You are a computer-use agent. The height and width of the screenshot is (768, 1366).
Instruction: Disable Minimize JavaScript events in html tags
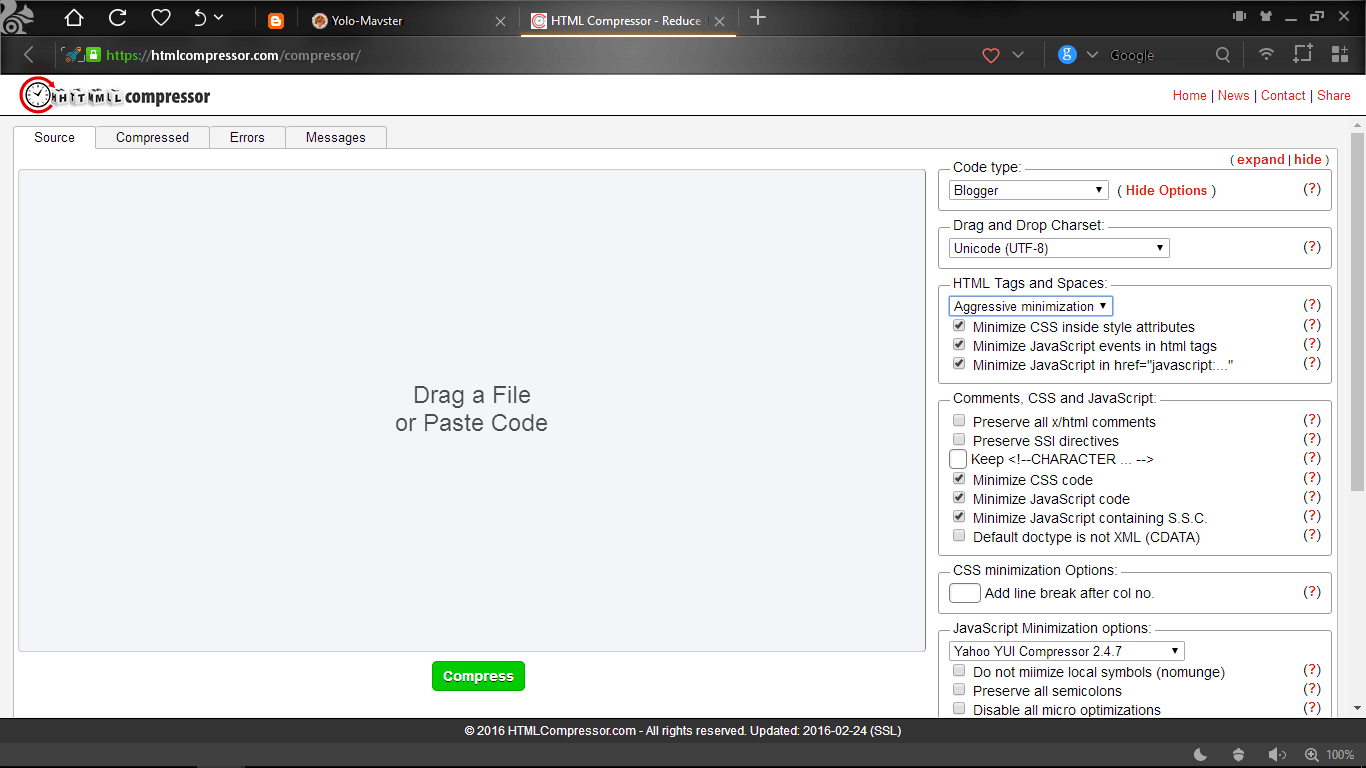[x=959, y=344]
